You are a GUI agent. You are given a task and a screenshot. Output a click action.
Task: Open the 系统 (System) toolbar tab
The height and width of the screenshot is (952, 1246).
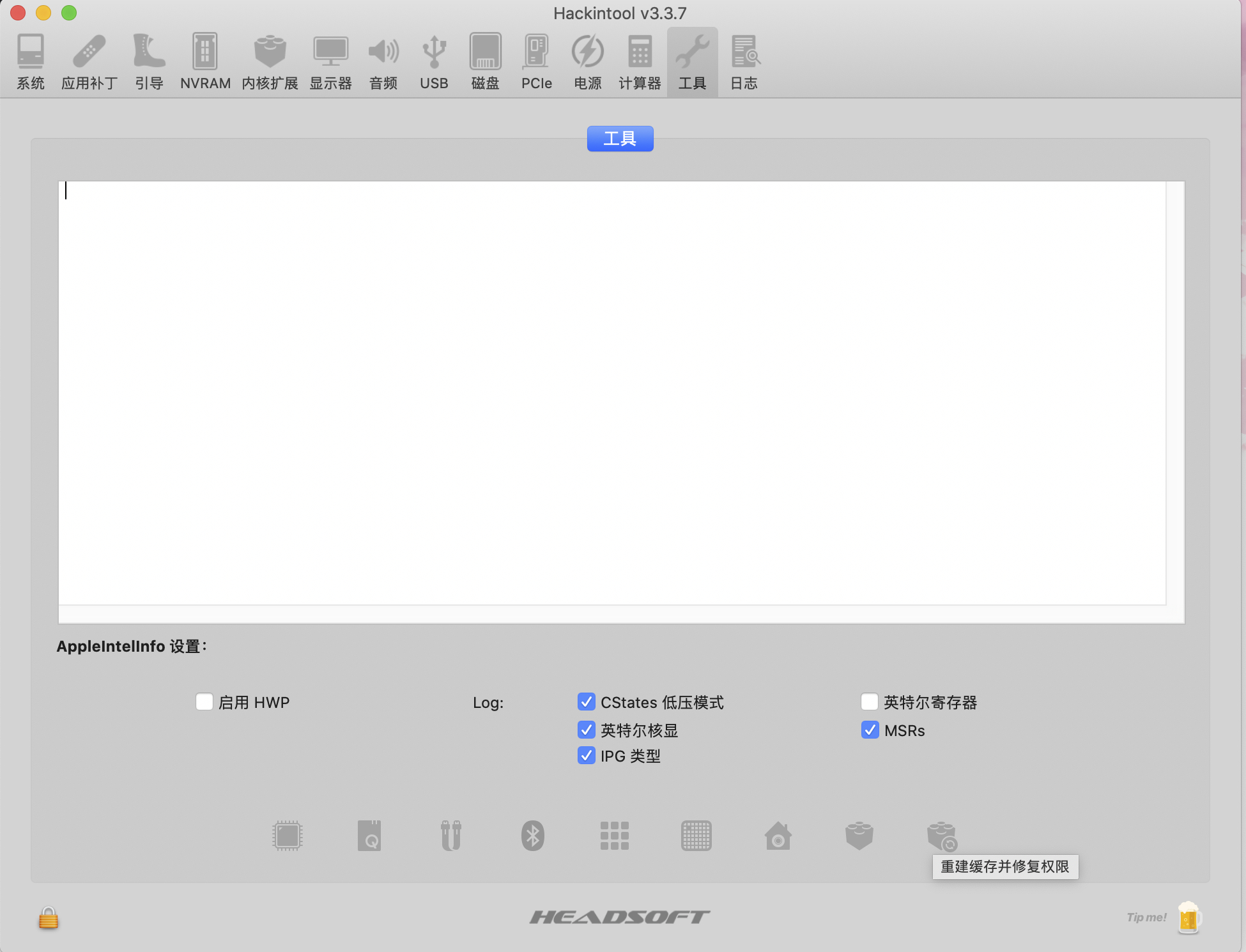pyautogui.click(x=31, y=63)
